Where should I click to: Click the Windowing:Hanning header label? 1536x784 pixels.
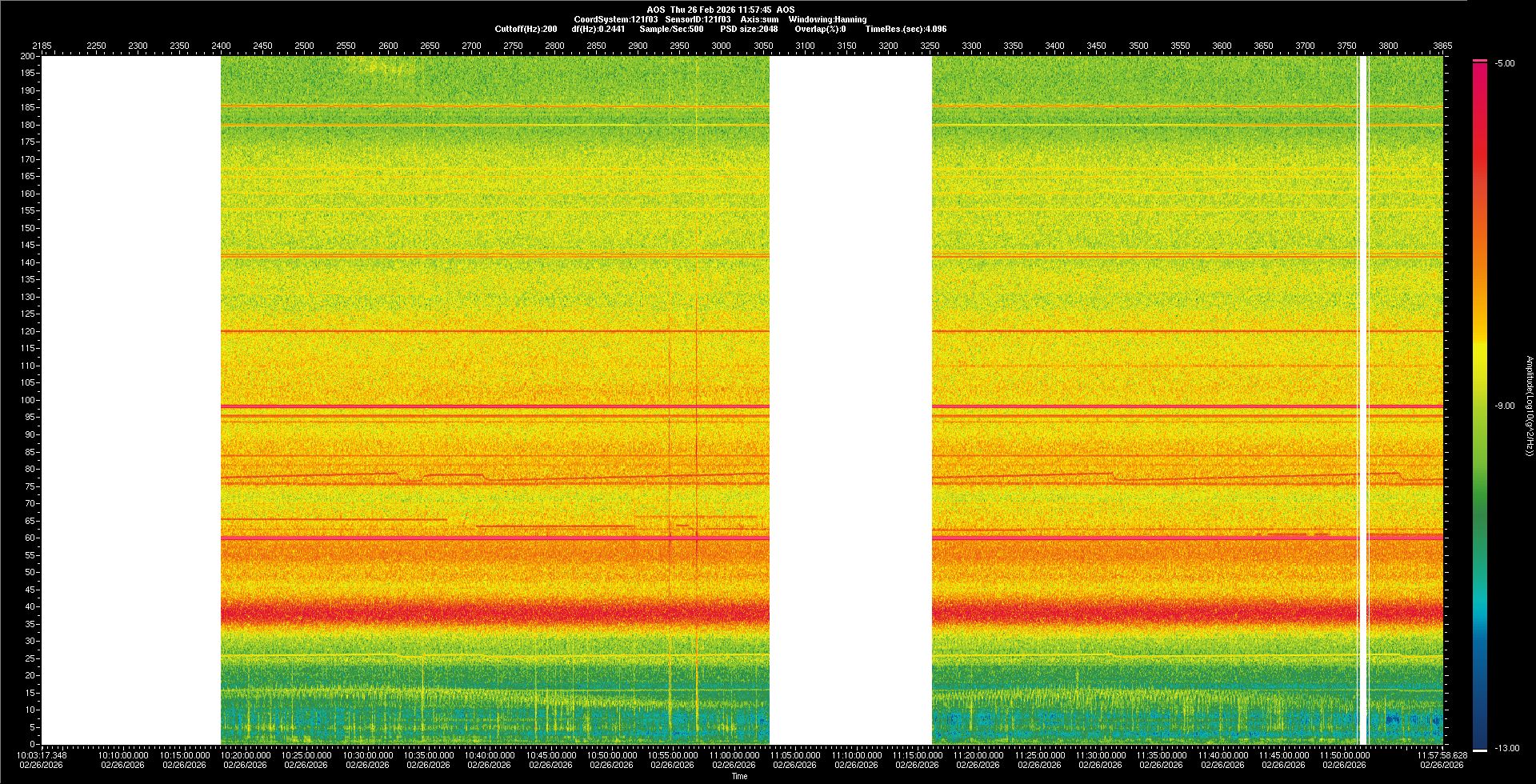pos(826,19)
